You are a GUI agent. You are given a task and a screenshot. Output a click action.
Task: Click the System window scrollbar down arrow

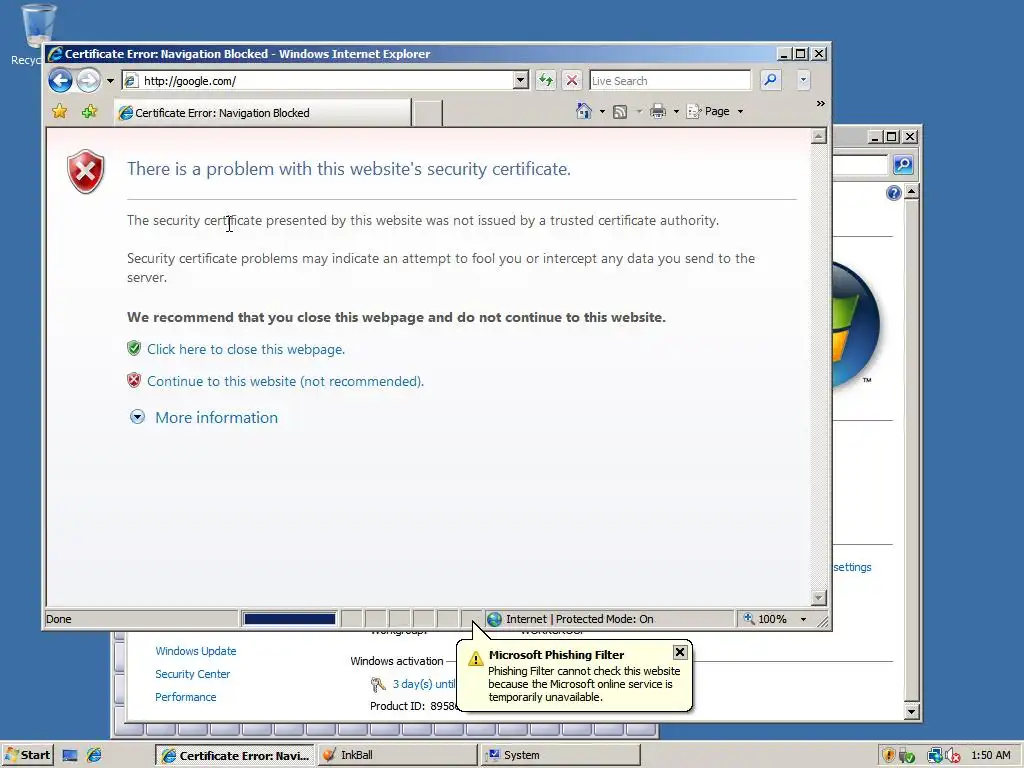(x=912, y=711)
